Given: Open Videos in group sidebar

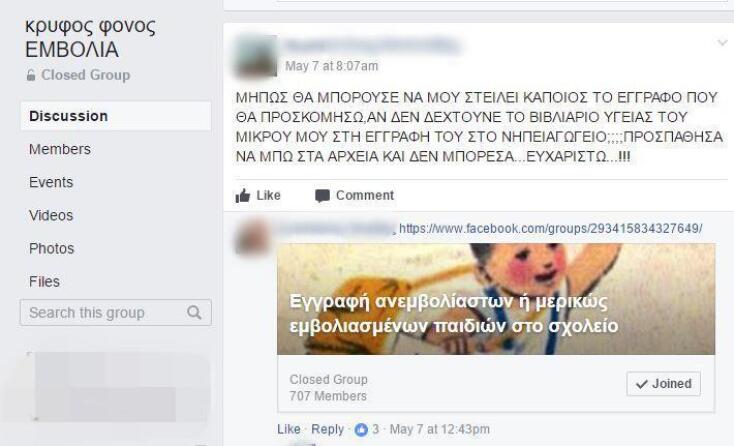Looking at the screenshot, I should [51, 215].
